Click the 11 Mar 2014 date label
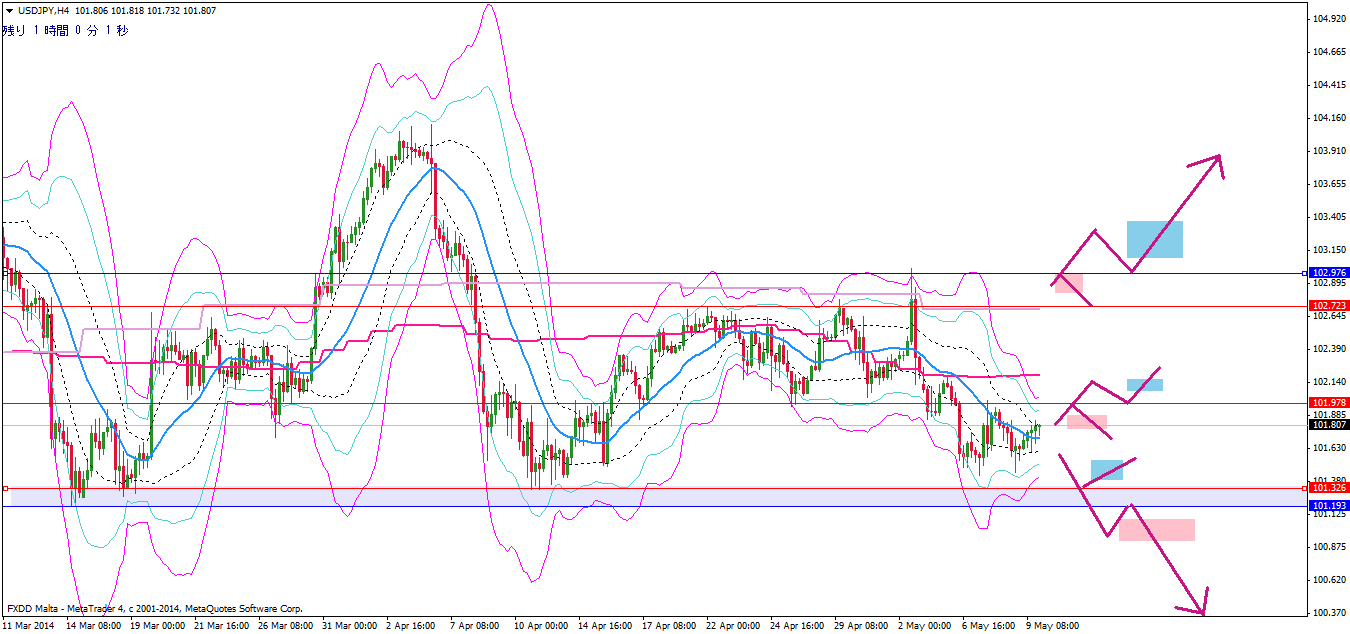 pyautogui.click(x=28, y=625)
